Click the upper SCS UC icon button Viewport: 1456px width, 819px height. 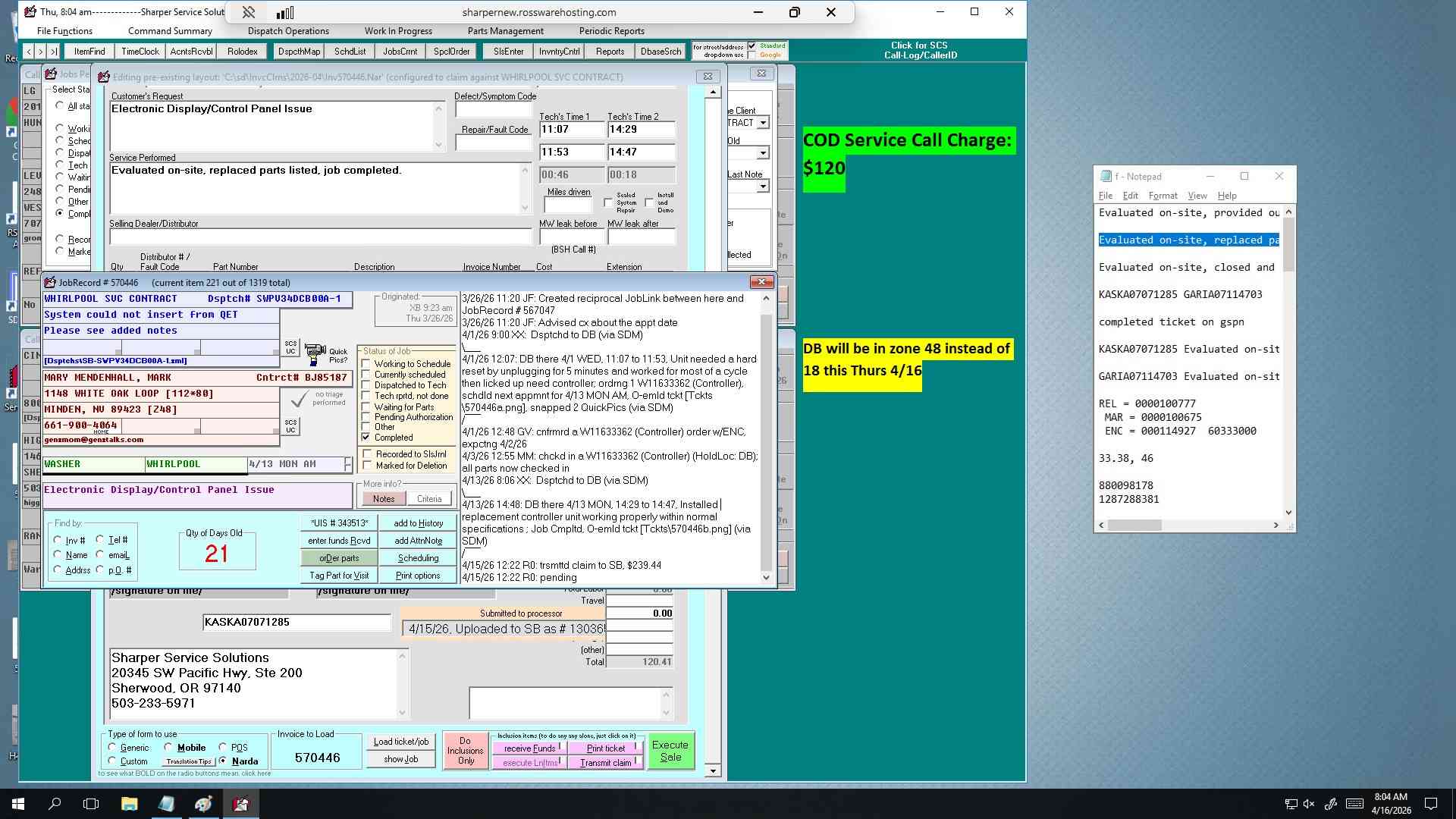pyautogui.click(x=290, y=347)
